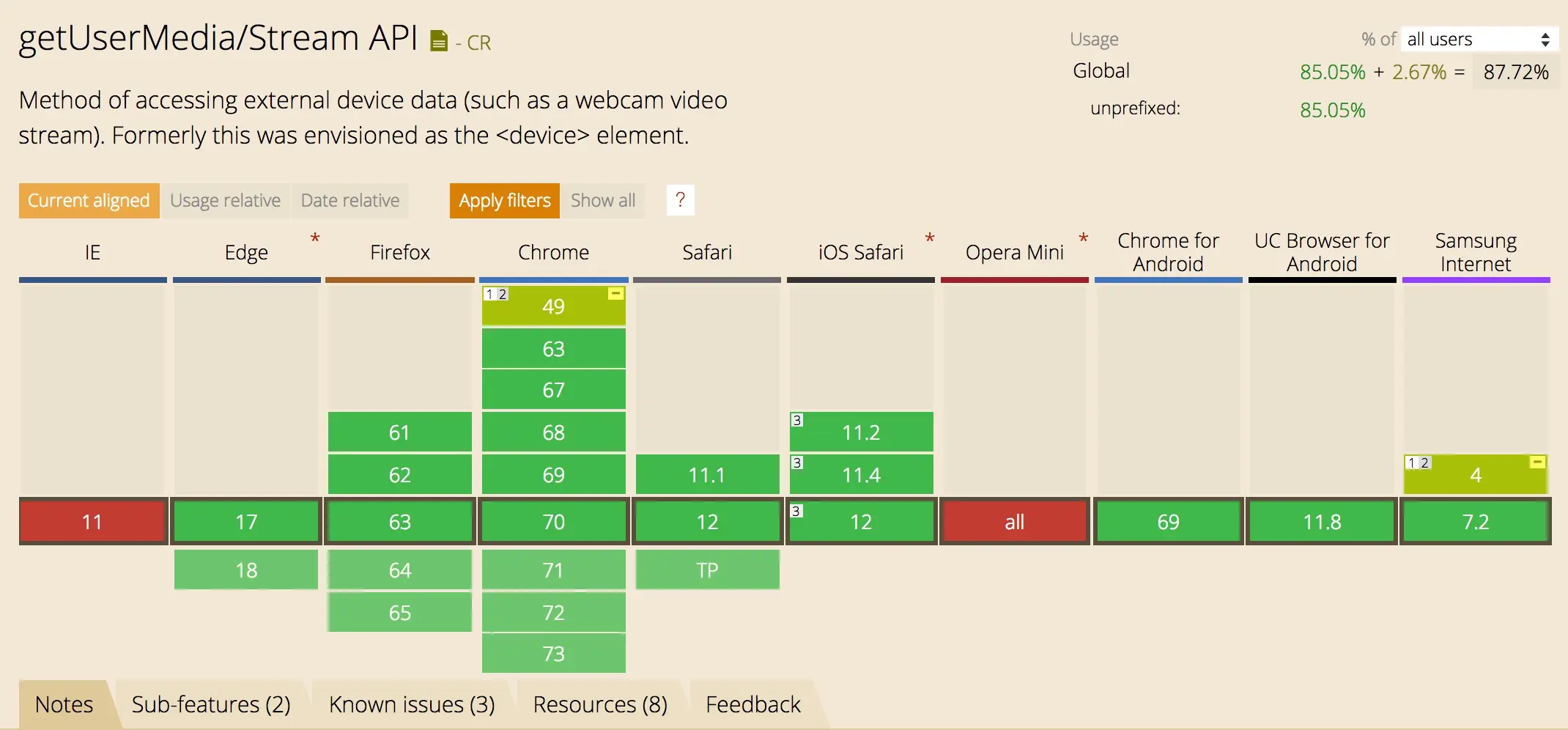Expand the Sub-features (2) tab
Screen dimensions: 1568x730
(x=211, y=704)
